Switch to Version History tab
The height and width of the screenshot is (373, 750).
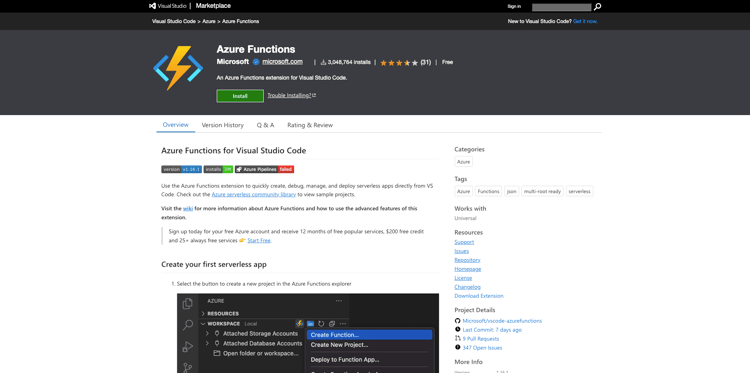coord(222,125)
